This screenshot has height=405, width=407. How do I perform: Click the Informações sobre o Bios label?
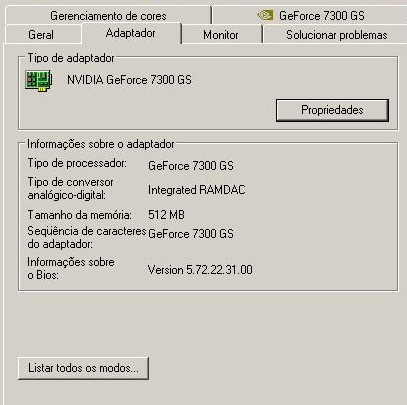[x=71, y=268]
